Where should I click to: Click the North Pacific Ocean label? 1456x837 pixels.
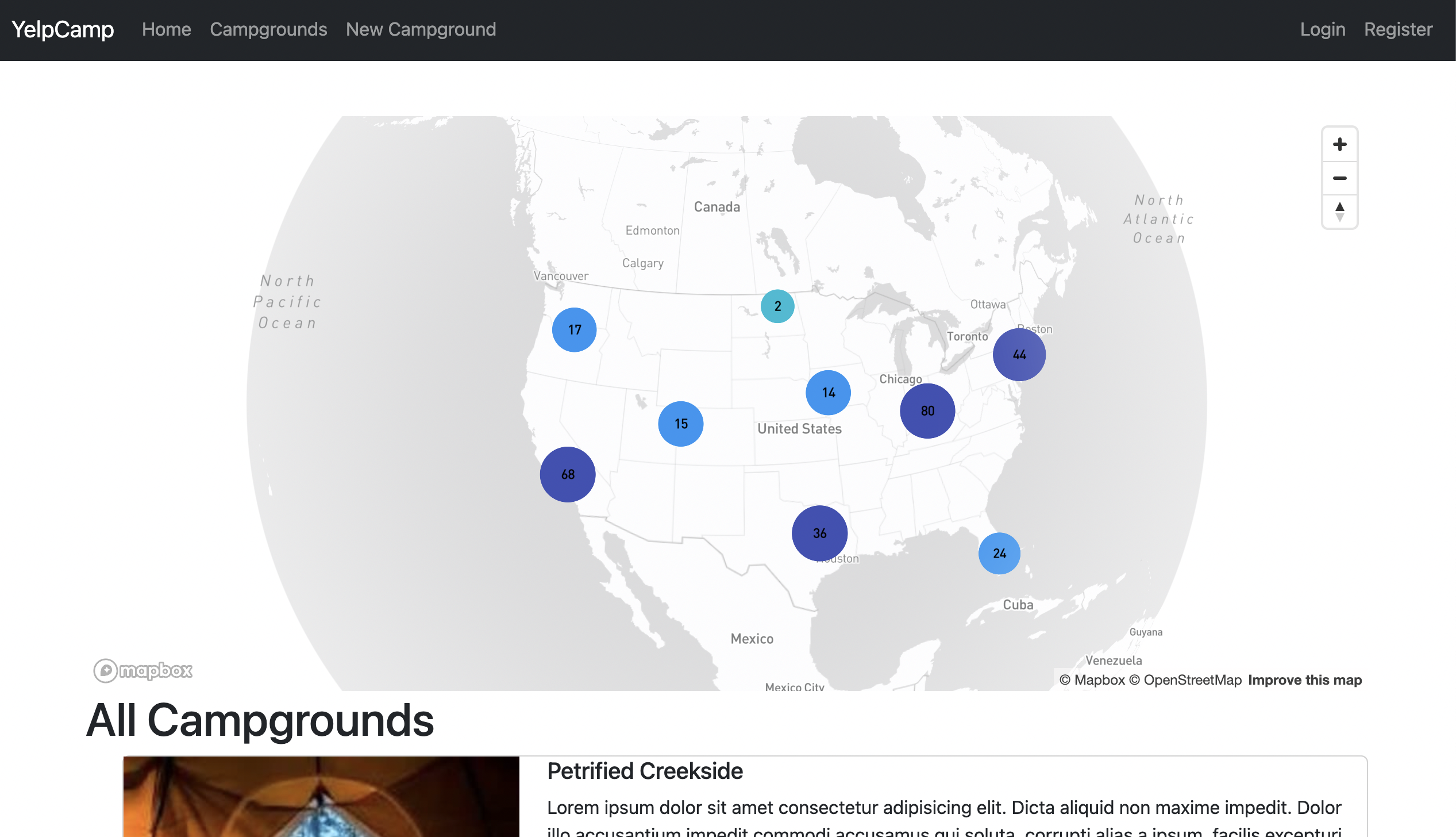point(287,302)
